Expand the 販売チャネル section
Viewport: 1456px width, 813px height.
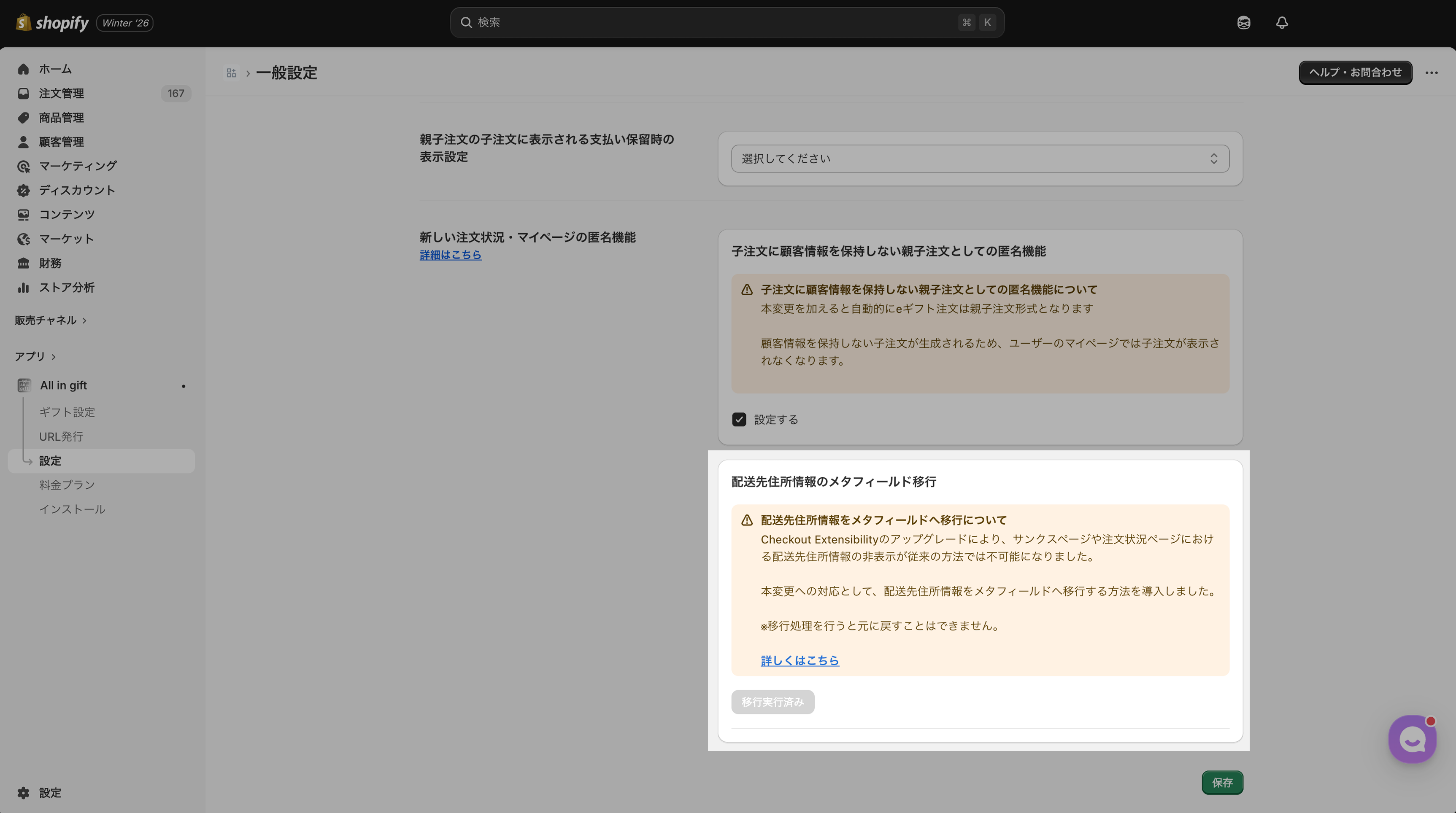[x=50, y=320]
